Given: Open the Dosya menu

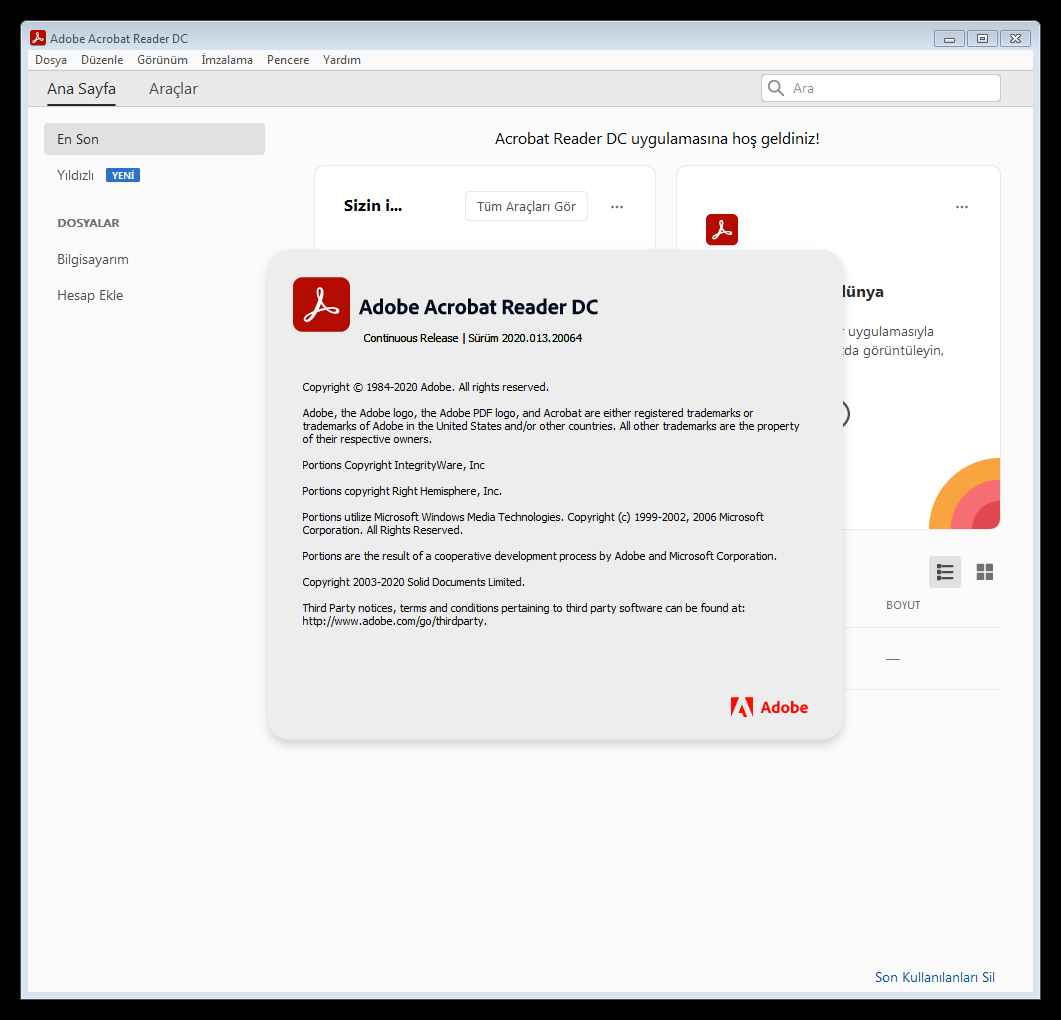Looking at the screenshot, I should (x=51, y=60).
